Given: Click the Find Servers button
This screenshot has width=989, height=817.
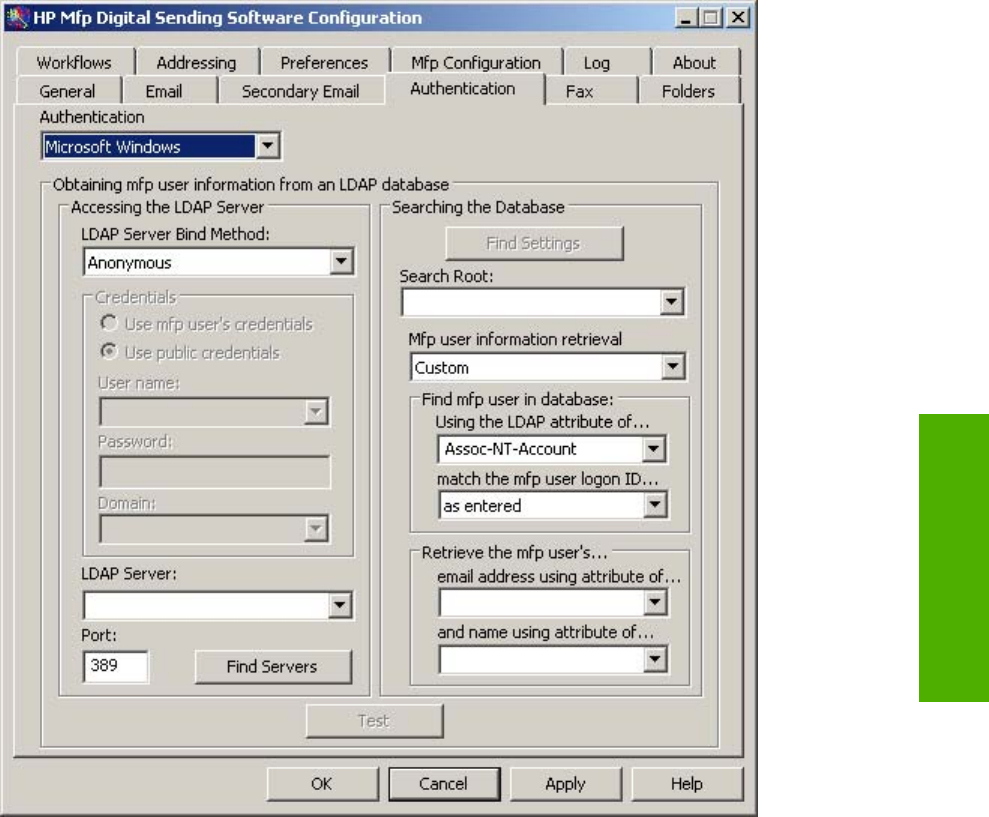Looking at the screenshot, I should [x=272, y=666].
